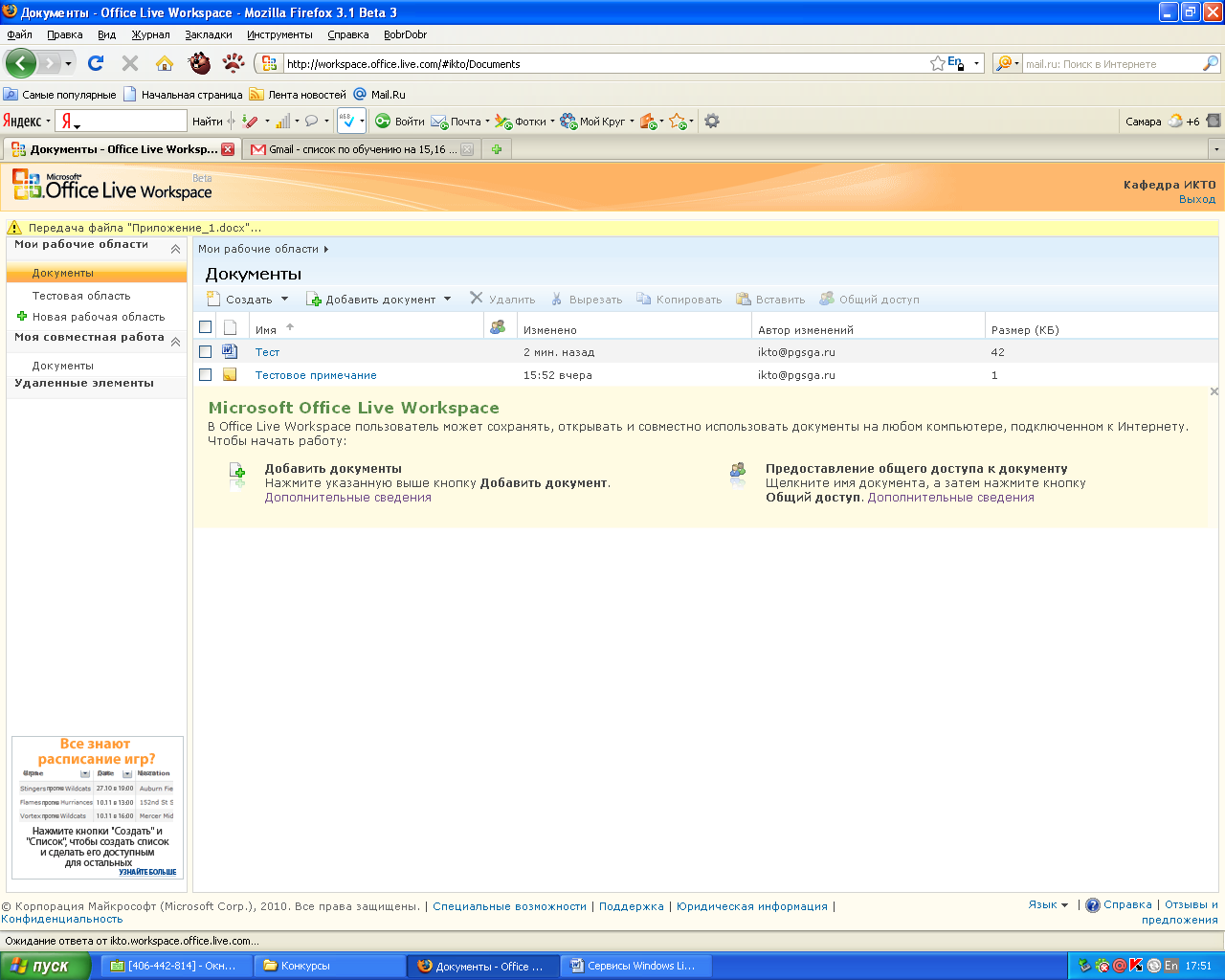Click the УЗНАЙТЕ БОЛЬШЕ link in the ad
1225x980 pixels.
point(147,872)
